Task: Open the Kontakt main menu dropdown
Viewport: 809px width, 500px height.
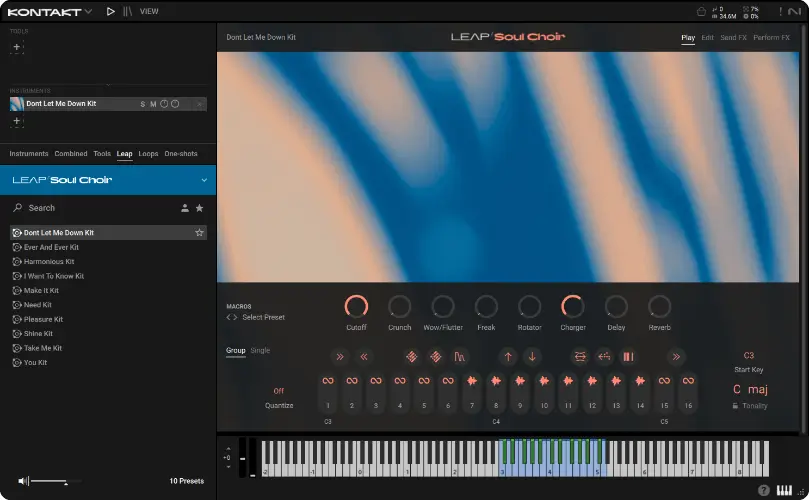Action: pyautogui.click(x=88, y=12)
